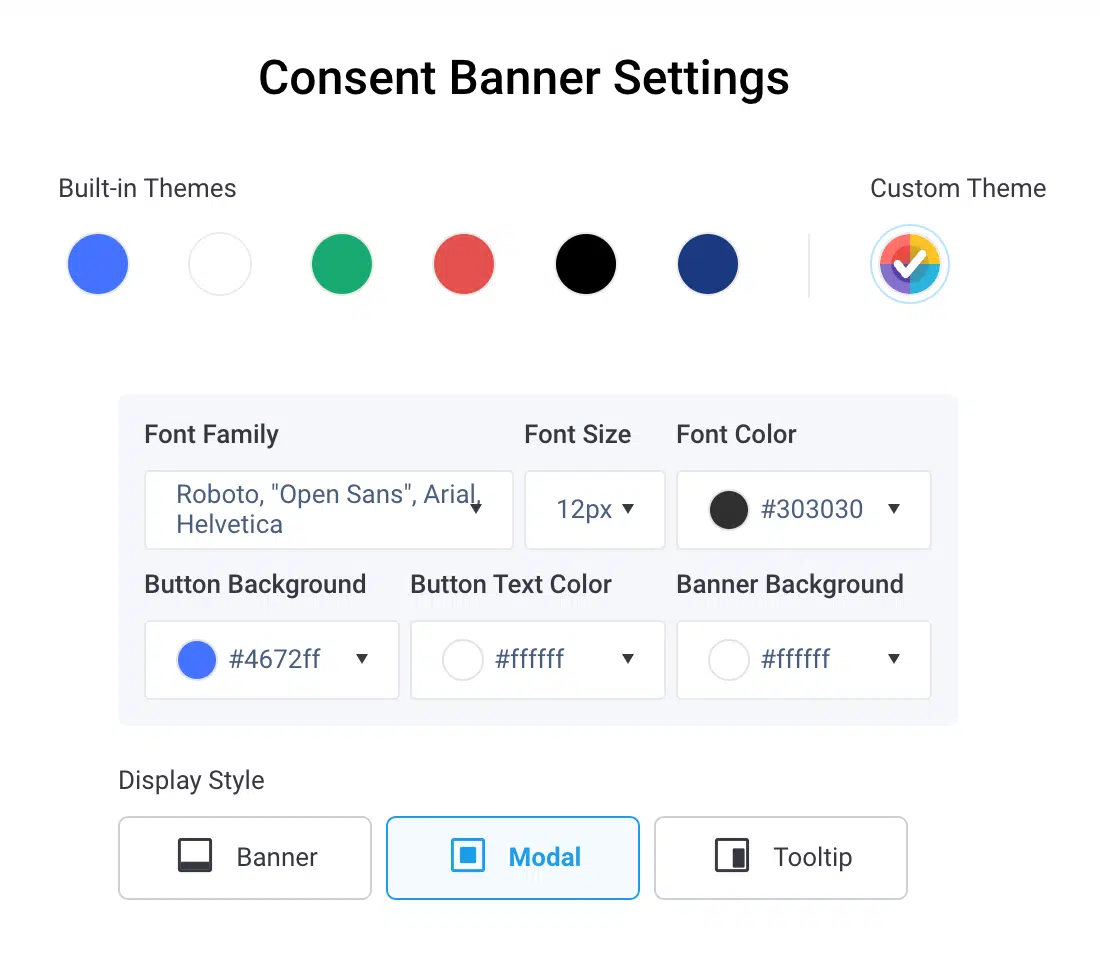1100x966 pixels.
Task: Choose the navy built-in theme
Action: coord(707,263)
